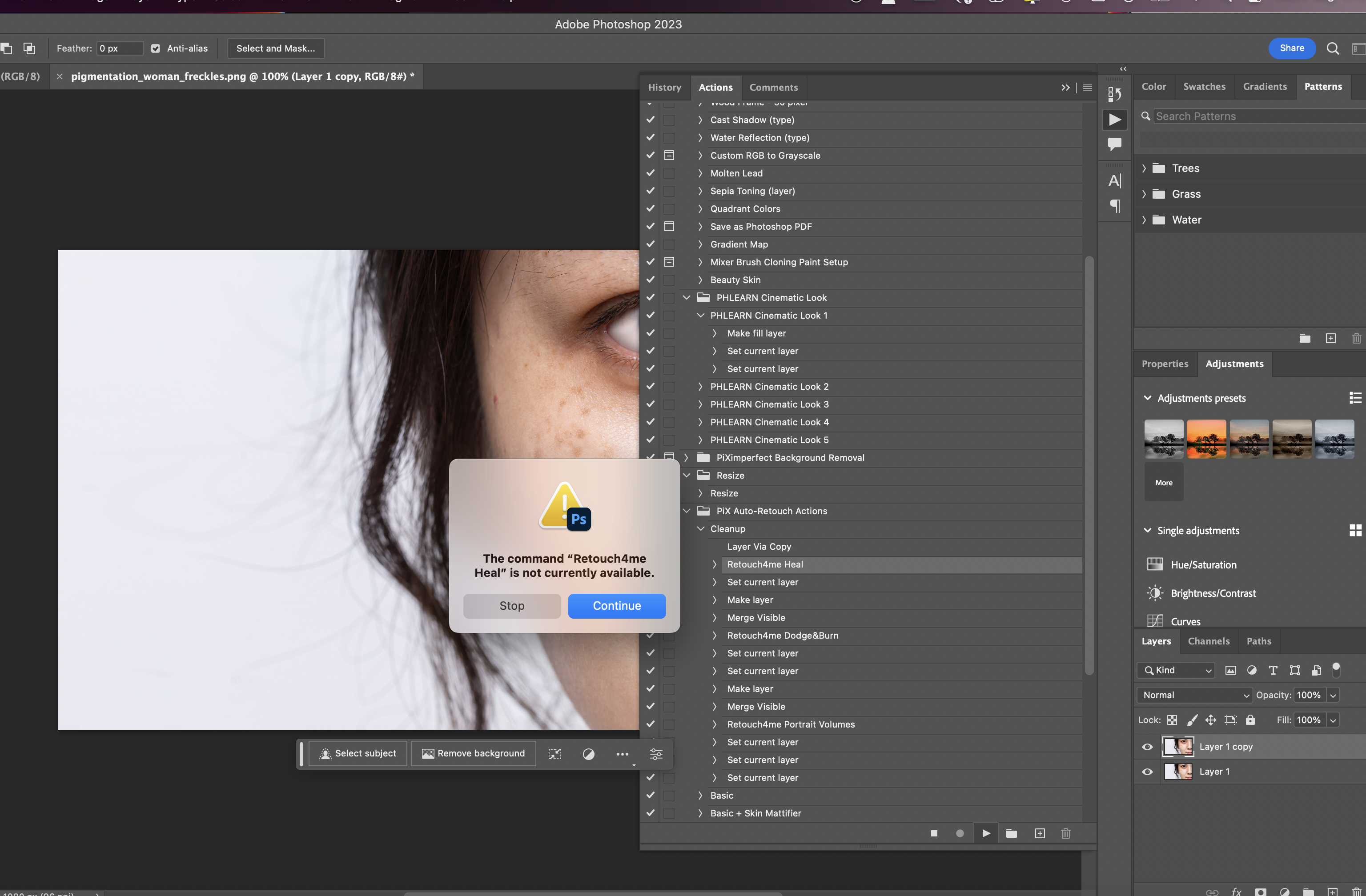Switch to the History tab
The width and height of the screenshot is (1366, 896).
pyautogui.click(x=664, y=88)
